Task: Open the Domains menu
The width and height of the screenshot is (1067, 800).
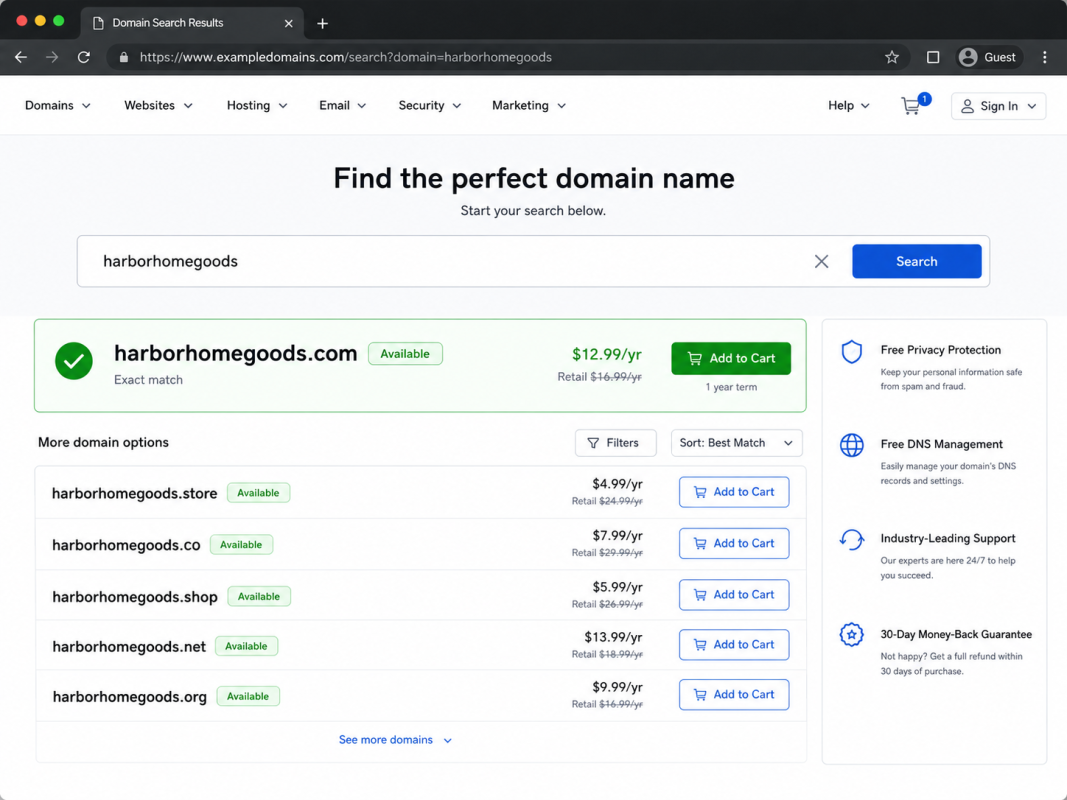Action: [x=58, y=105]
